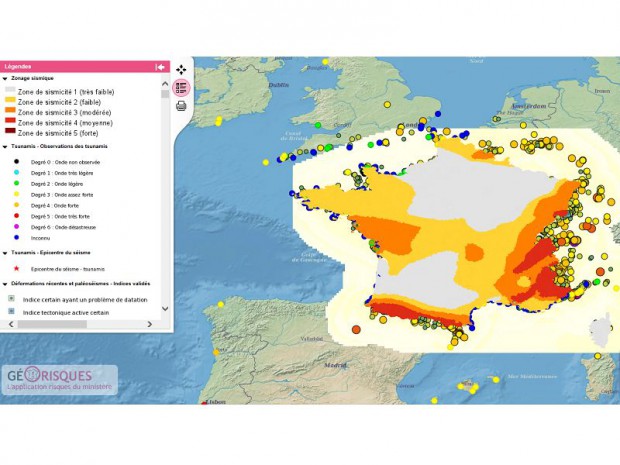The width and height of the screenshot is (620, 465).
Task: Click 'Epicentre du séisme - tsunamis' text
Action: (68, 269)
